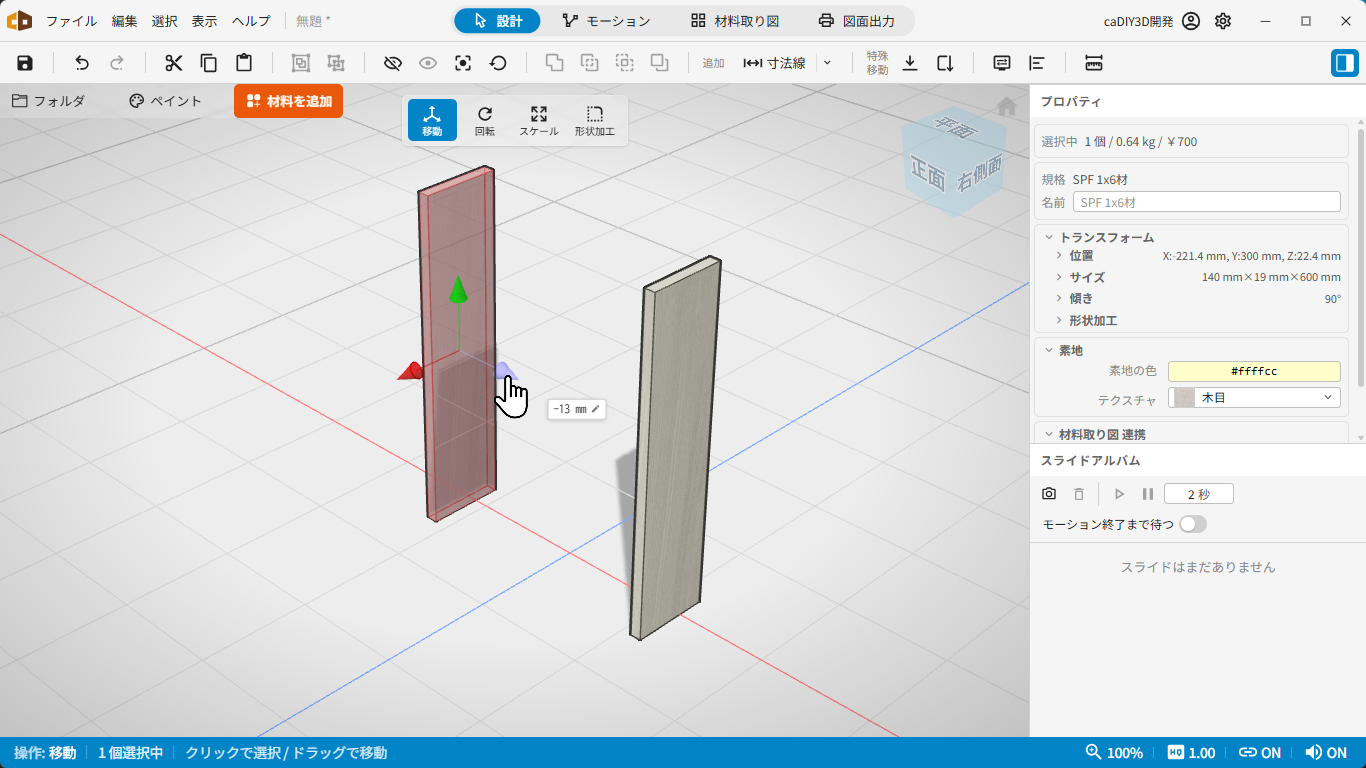Screen dimensions: 1366x768
Task: Pause the slide album playback
Action: click(1148, 494)
